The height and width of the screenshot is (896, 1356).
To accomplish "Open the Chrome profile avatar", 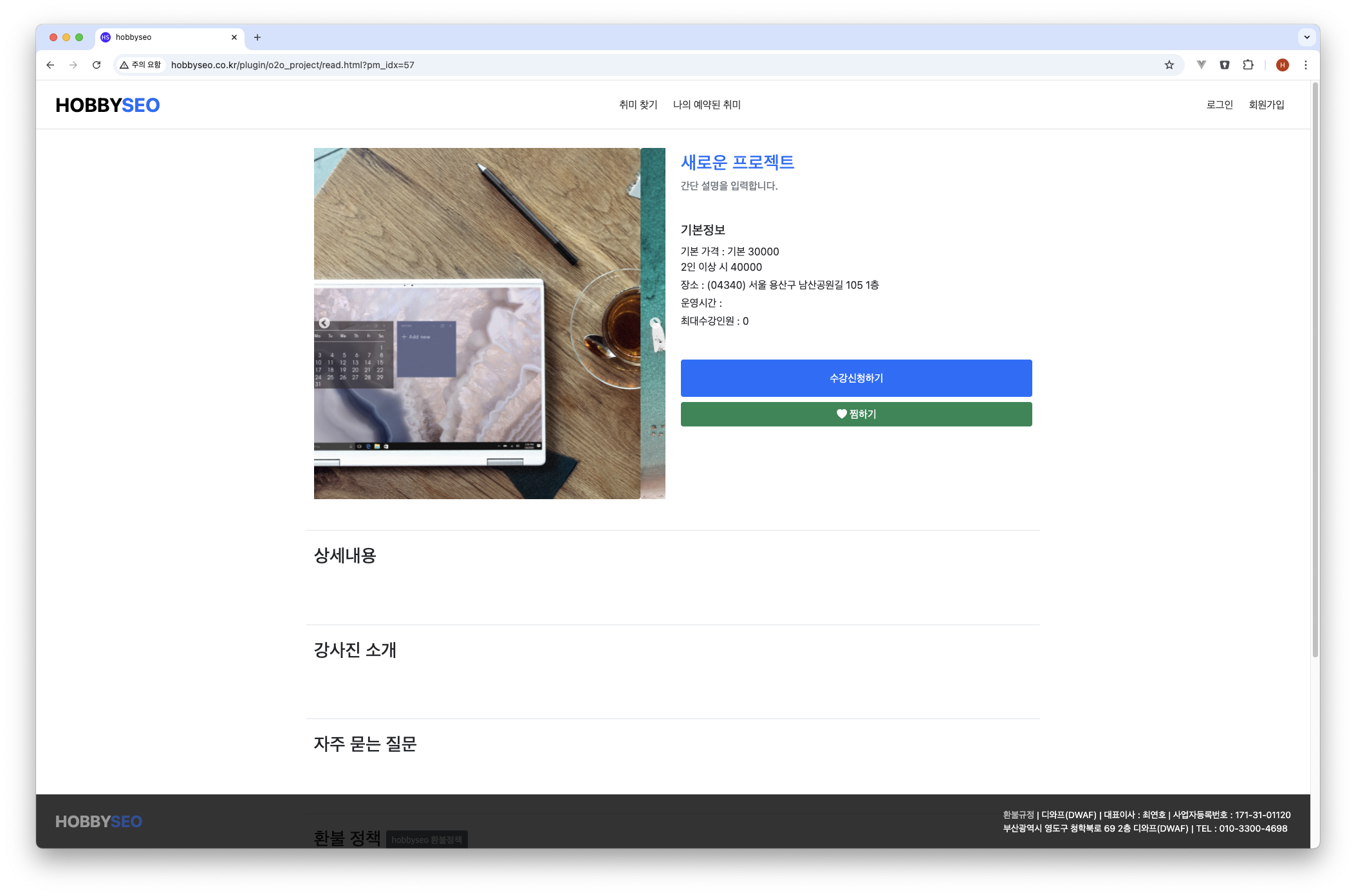I will [x=1283, y=65].
